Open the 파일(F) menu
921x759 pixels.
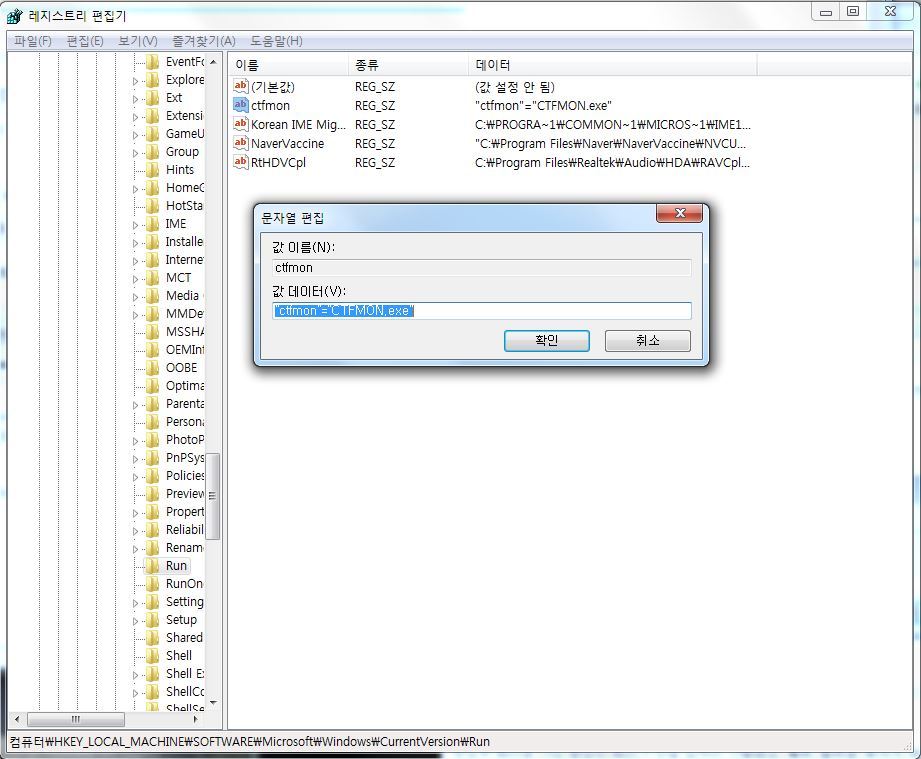[x=33, y=41]
